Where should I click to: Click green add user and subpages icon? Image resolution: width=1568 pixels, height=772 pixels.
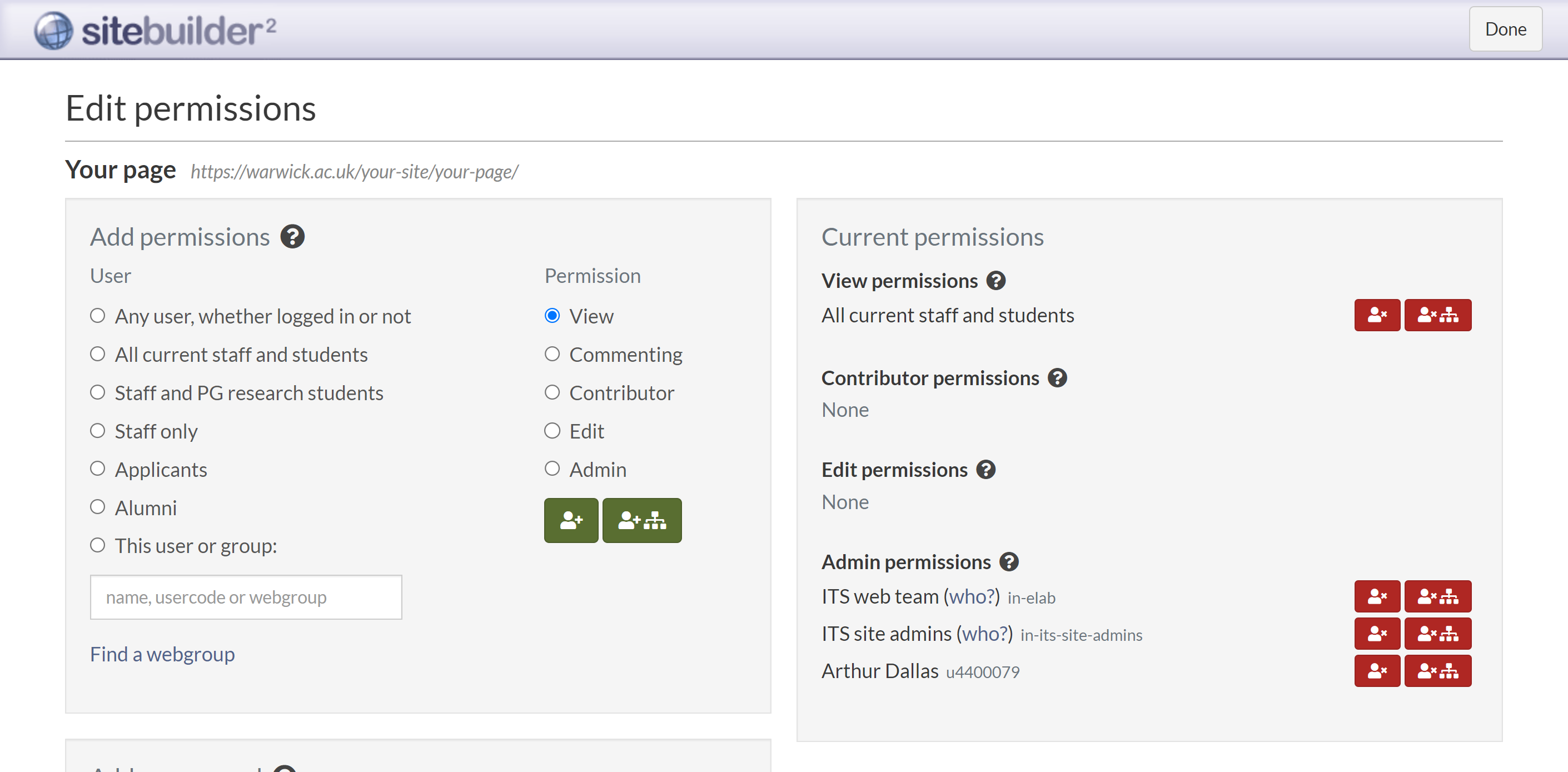point(641,520)
